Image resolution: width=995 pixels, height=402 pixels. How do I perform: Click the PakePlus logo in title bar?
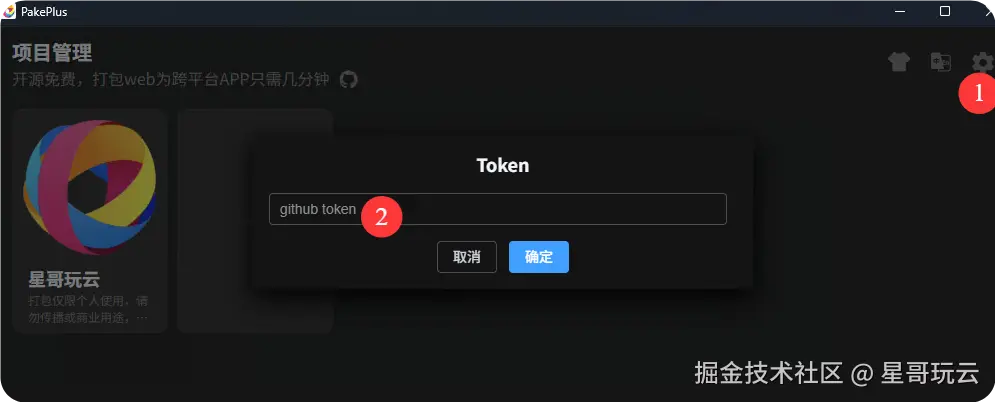click(x=9, y=11)
